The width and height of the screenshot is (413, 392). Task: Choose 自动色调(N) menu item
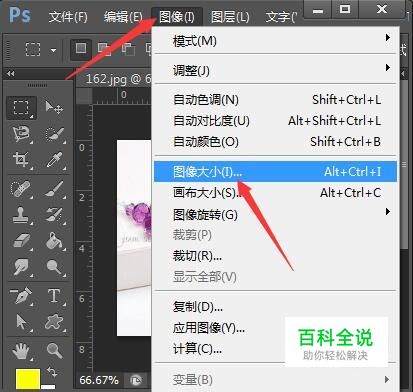276,100
